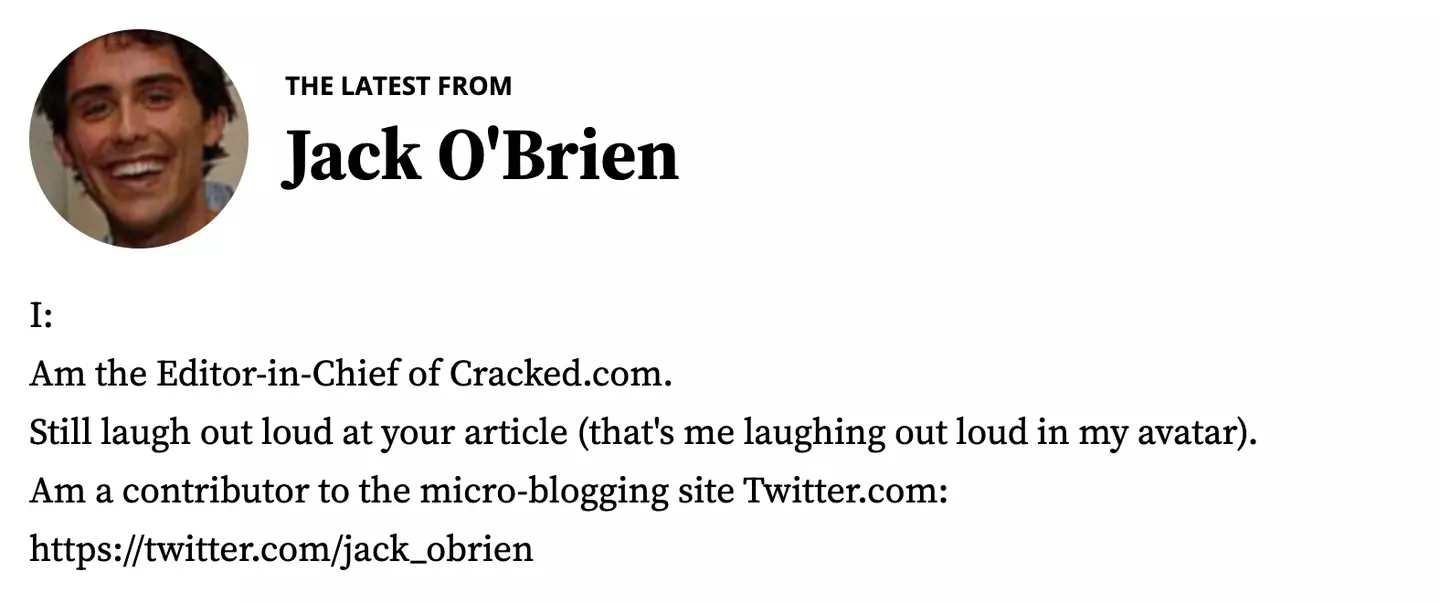Click the word "Twitter.com:" in the bio
The width and height of the screenshot is (1440, 603).
845,491
